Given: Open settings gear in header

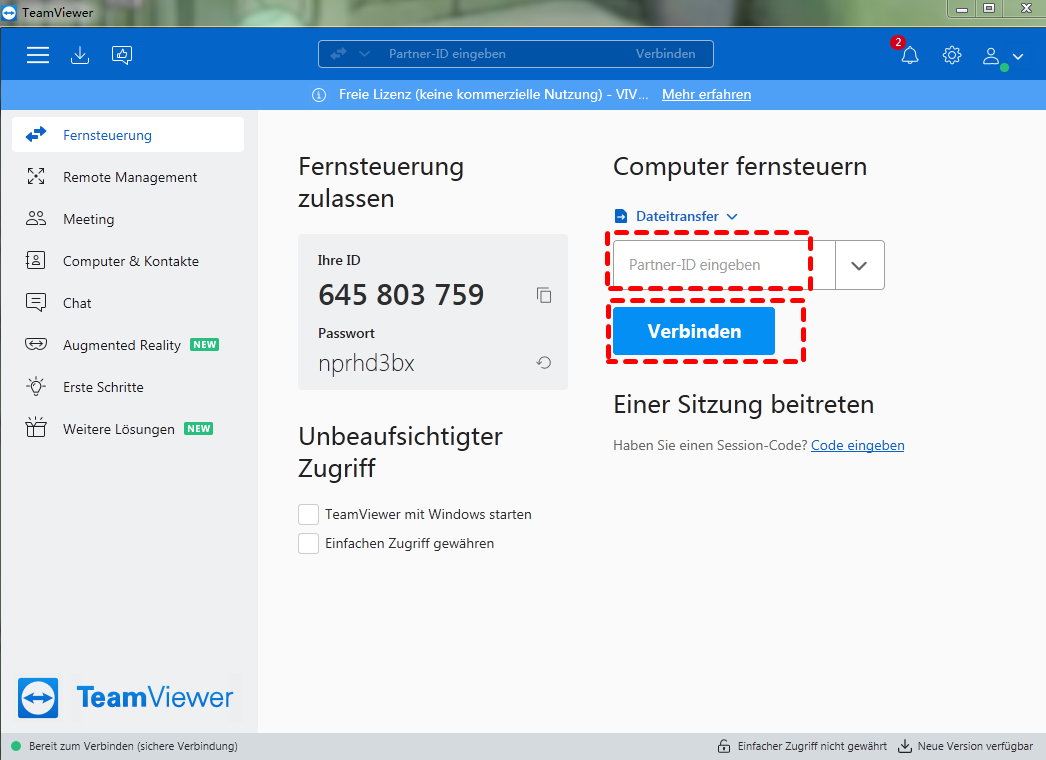Looking at the screenshot, I should tap(952, 55).
